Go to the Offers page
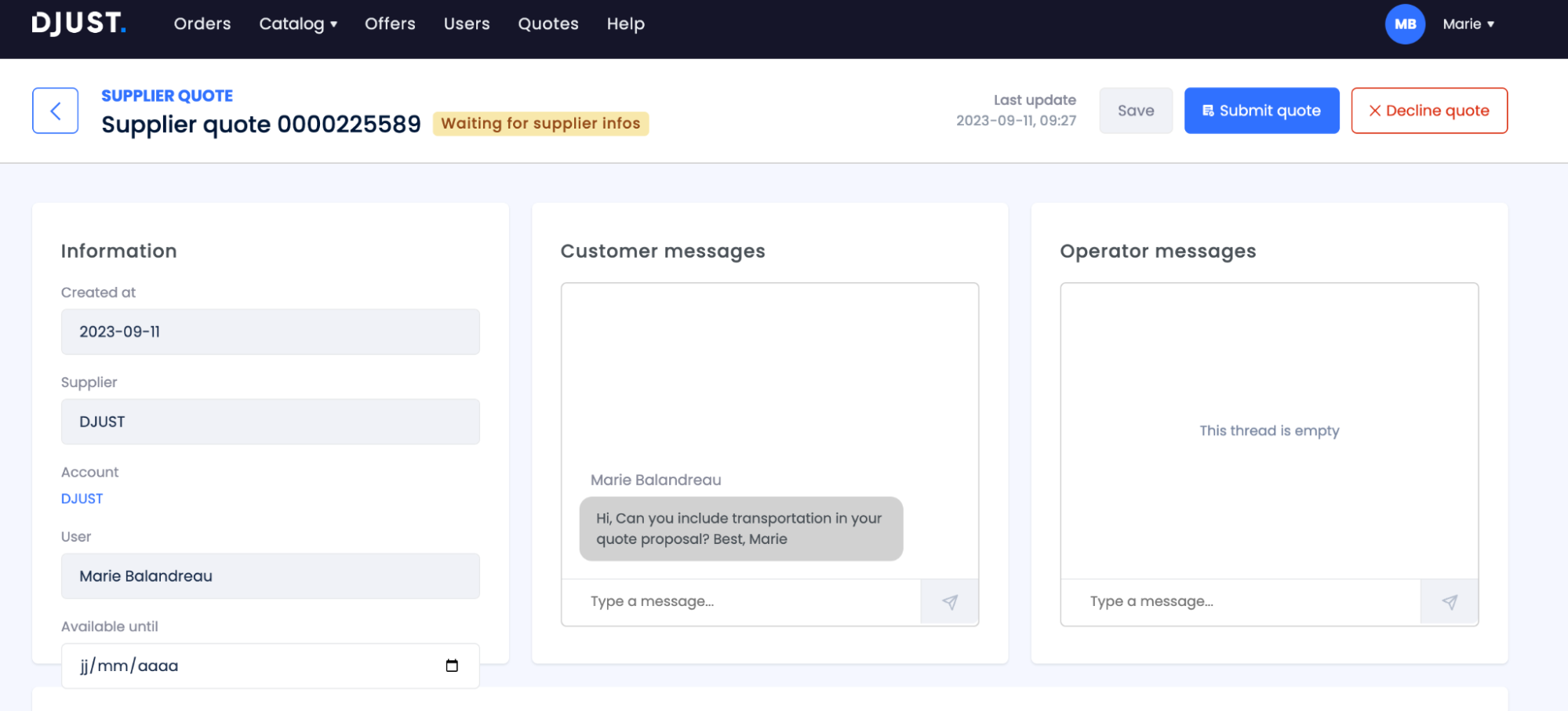This screenshot has width=1568, height=711. point(390,24)
